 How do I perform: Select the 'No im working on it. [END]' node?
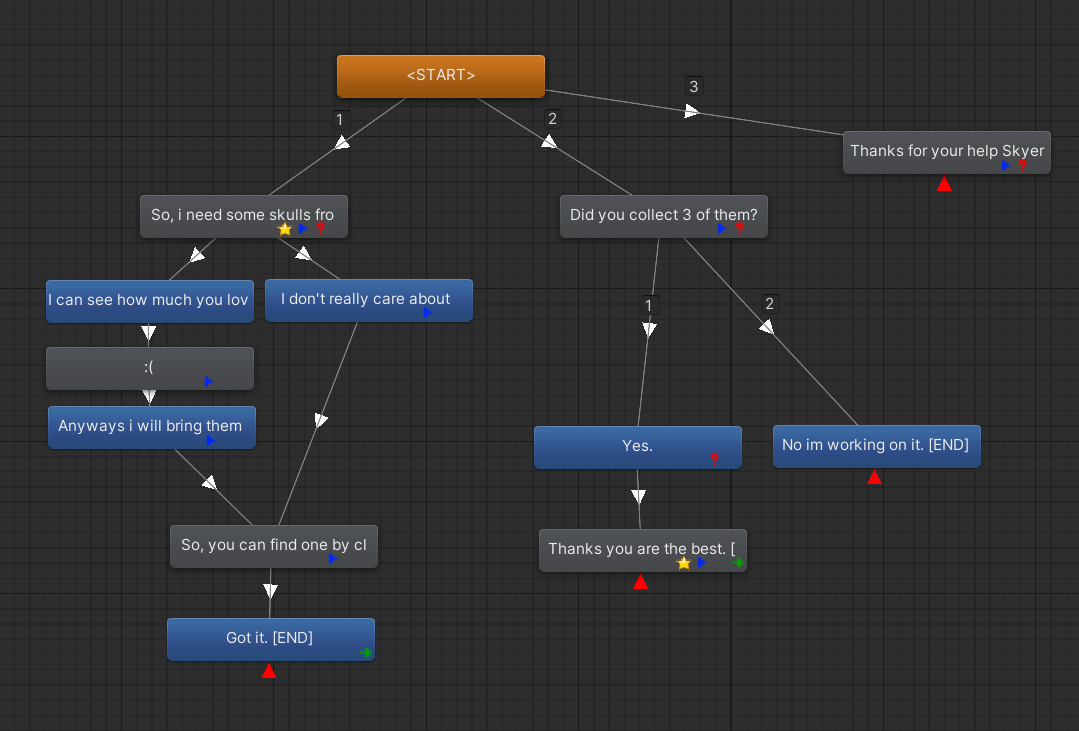[x=875, y=445]
